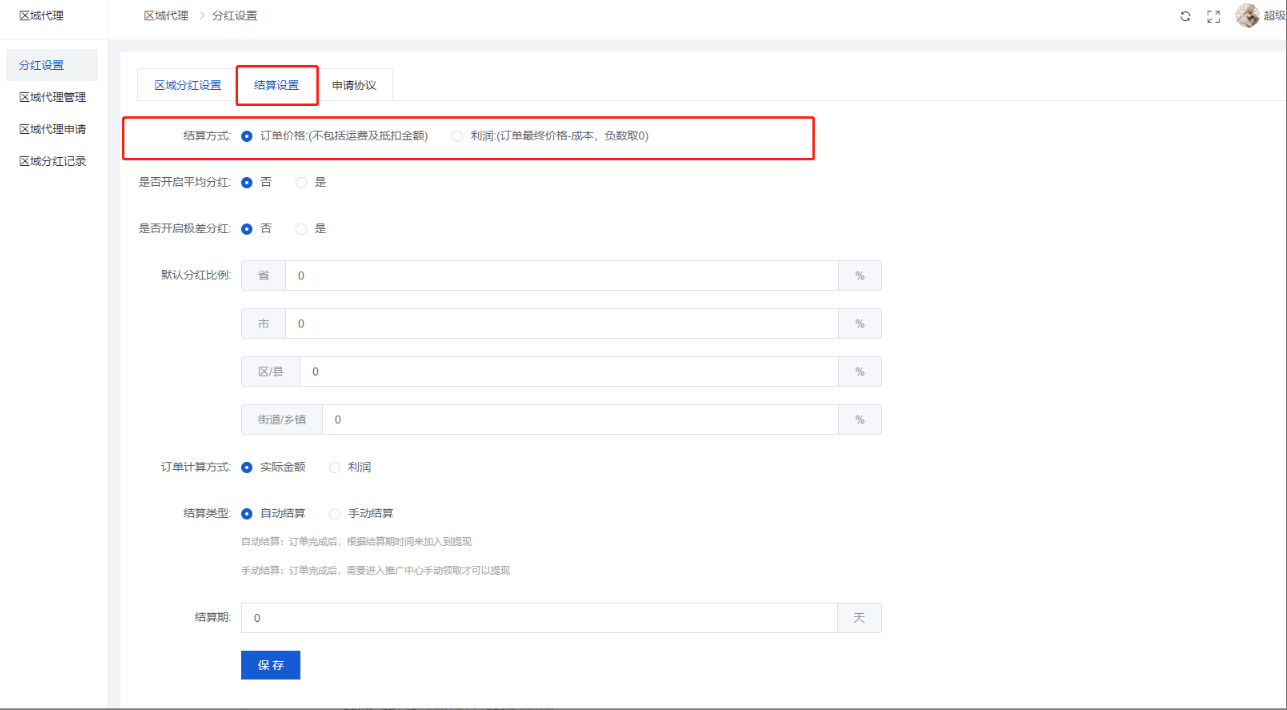Image resolution: width=1287 pixels, height=710 pixels.
Task: Enable average dividend by selecting 是
Action: click(301, 183)
